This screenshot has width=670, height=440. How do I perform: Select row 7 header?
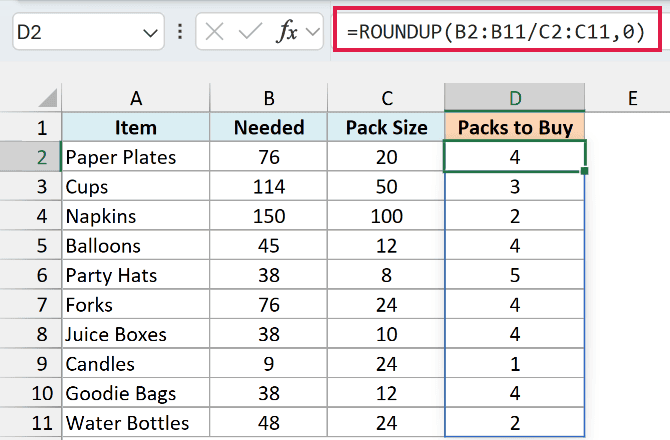point(31,304)
